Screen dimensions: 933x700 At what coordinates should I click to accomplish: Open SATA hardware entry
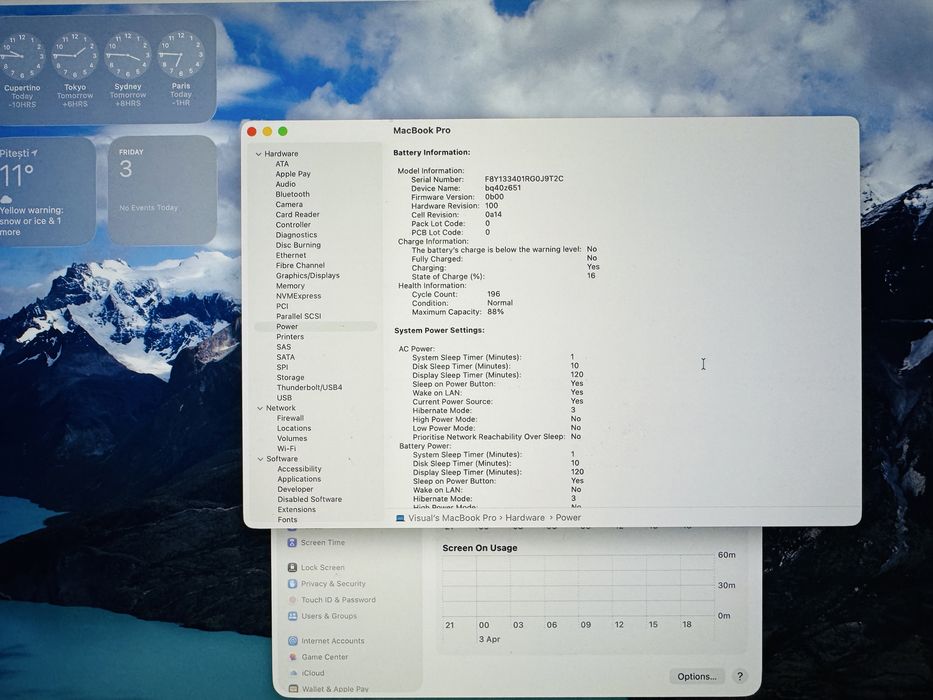(x=286, y=357)
